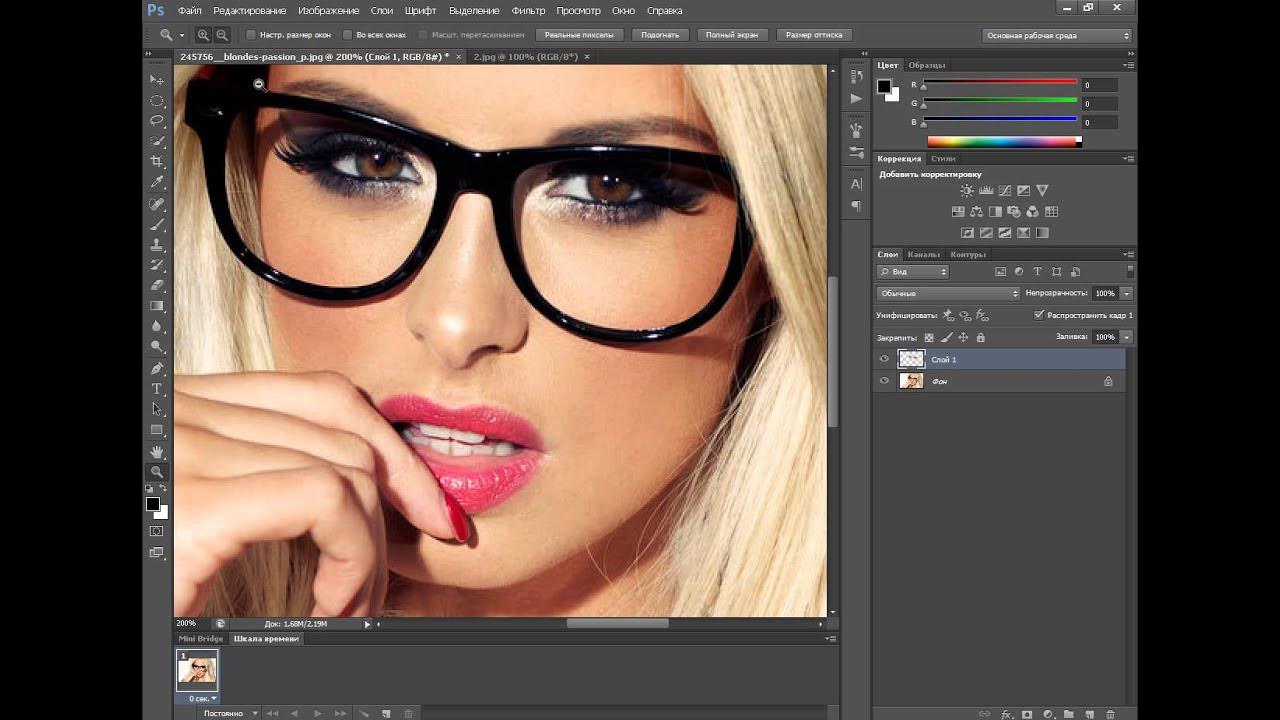Screen dimensions: 1280x720
Task: Select the Hand tool
Action: [x=157, y=452]
